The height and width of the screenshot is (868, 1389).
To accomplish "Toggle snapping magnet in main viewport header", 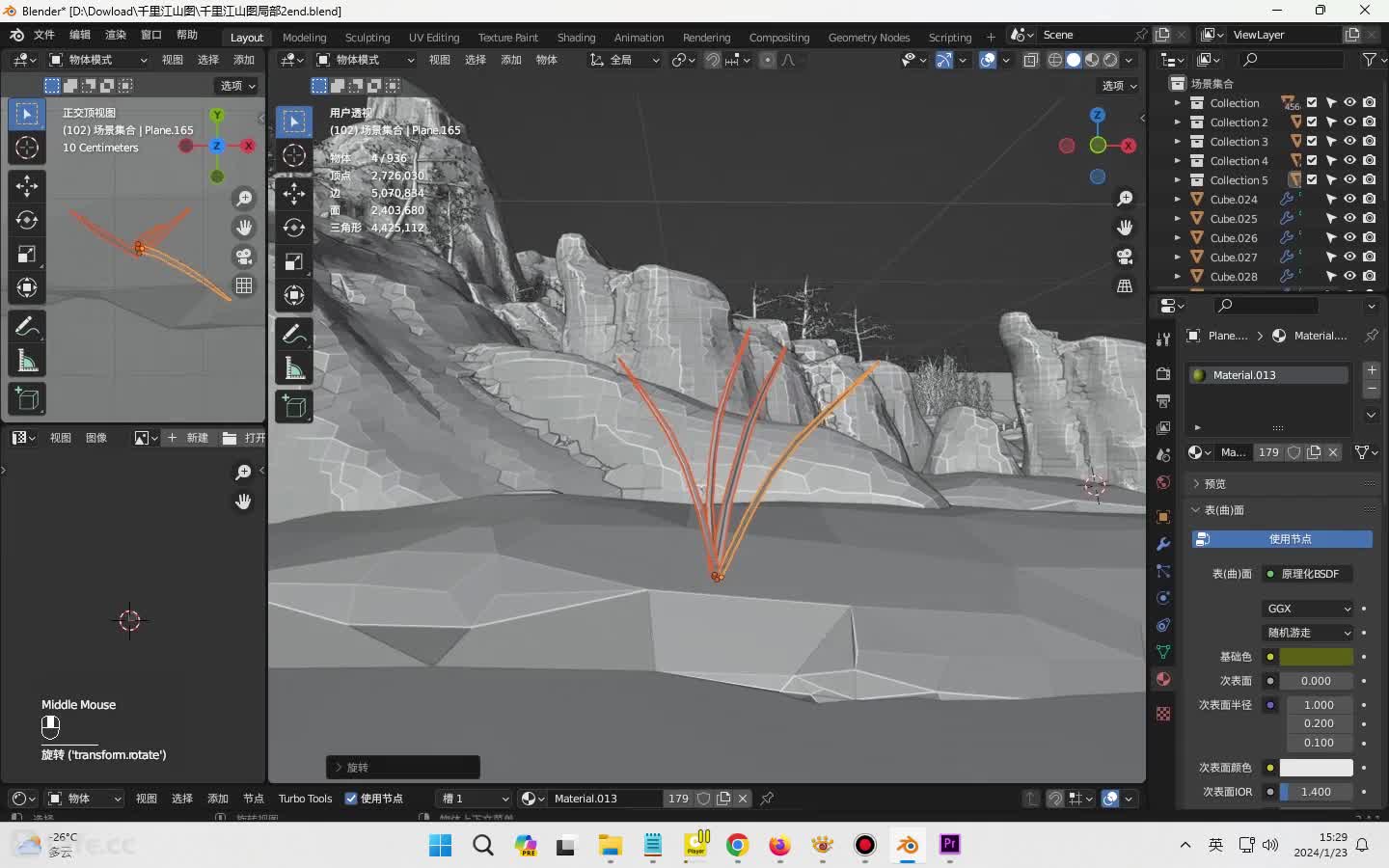I will click(x=713, y=60).
